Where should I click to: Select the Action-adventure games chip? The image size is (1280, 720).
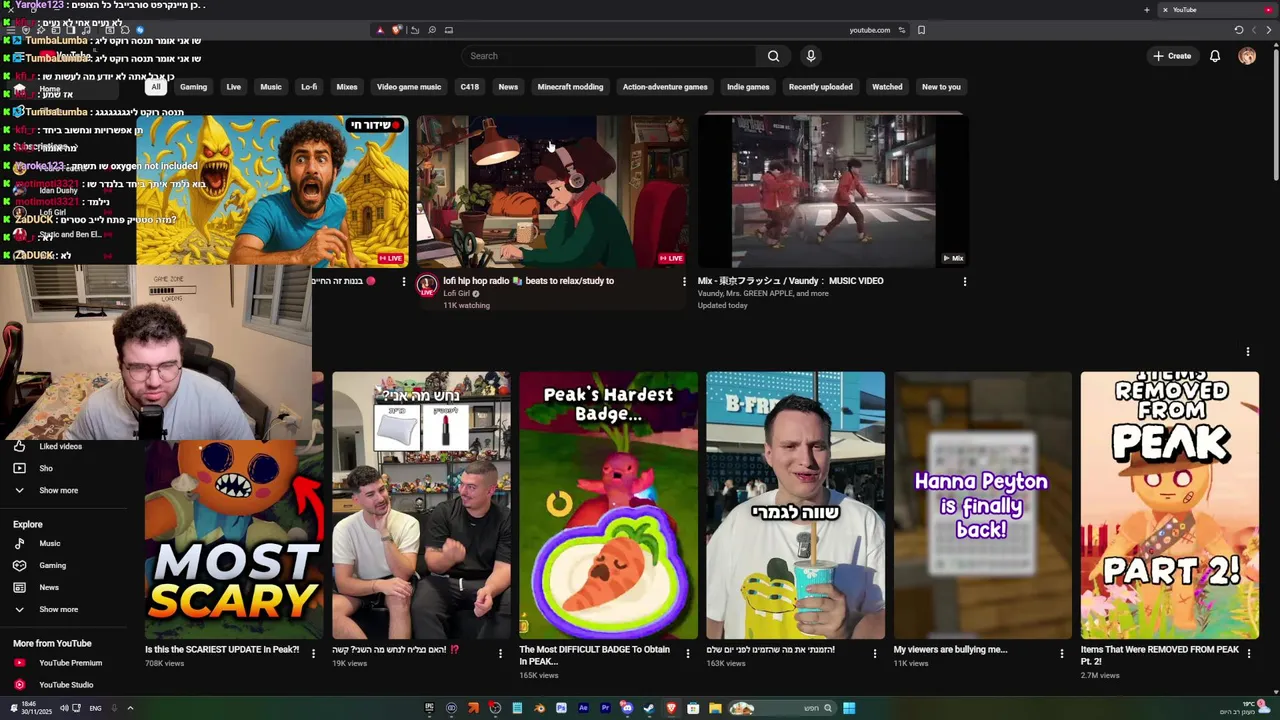coord(665,87)
